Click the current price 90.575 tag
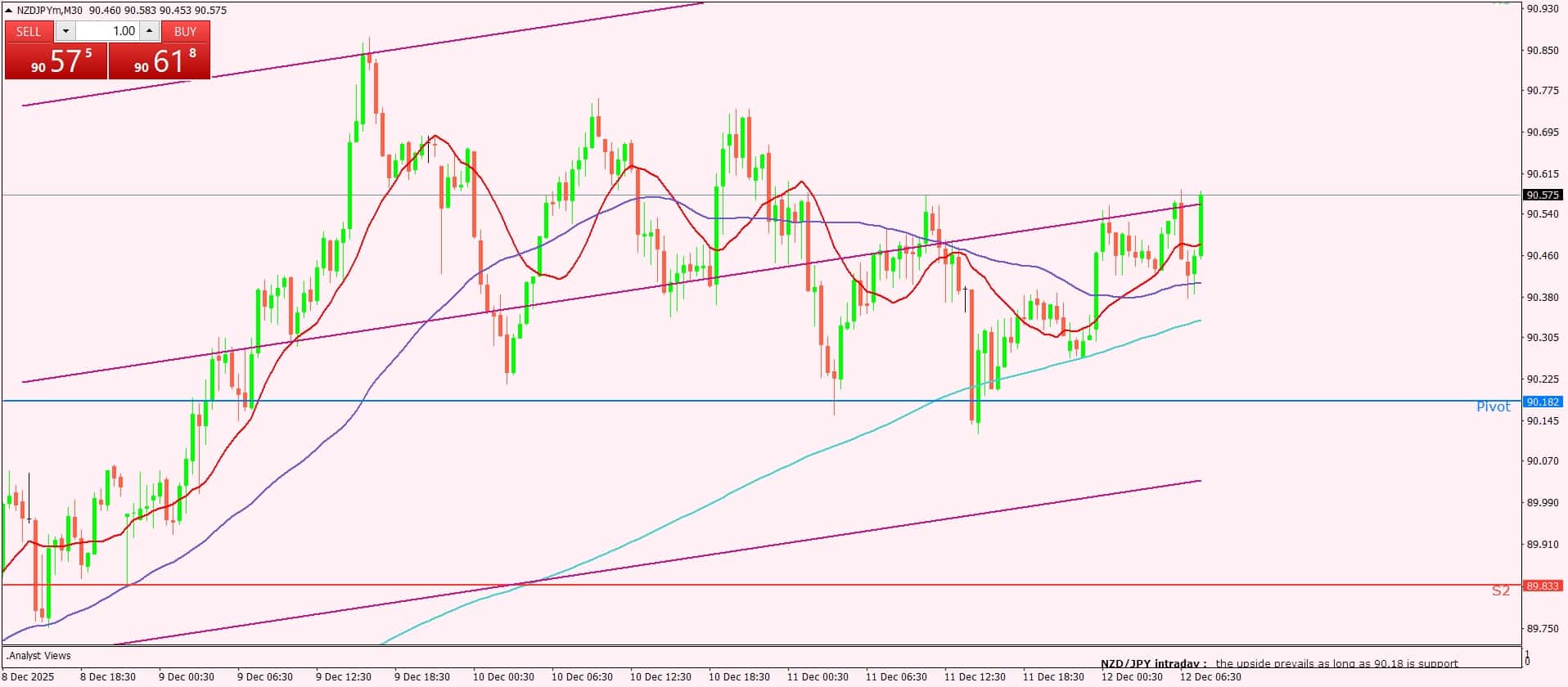The image size is (1568, 687). 1542,195
